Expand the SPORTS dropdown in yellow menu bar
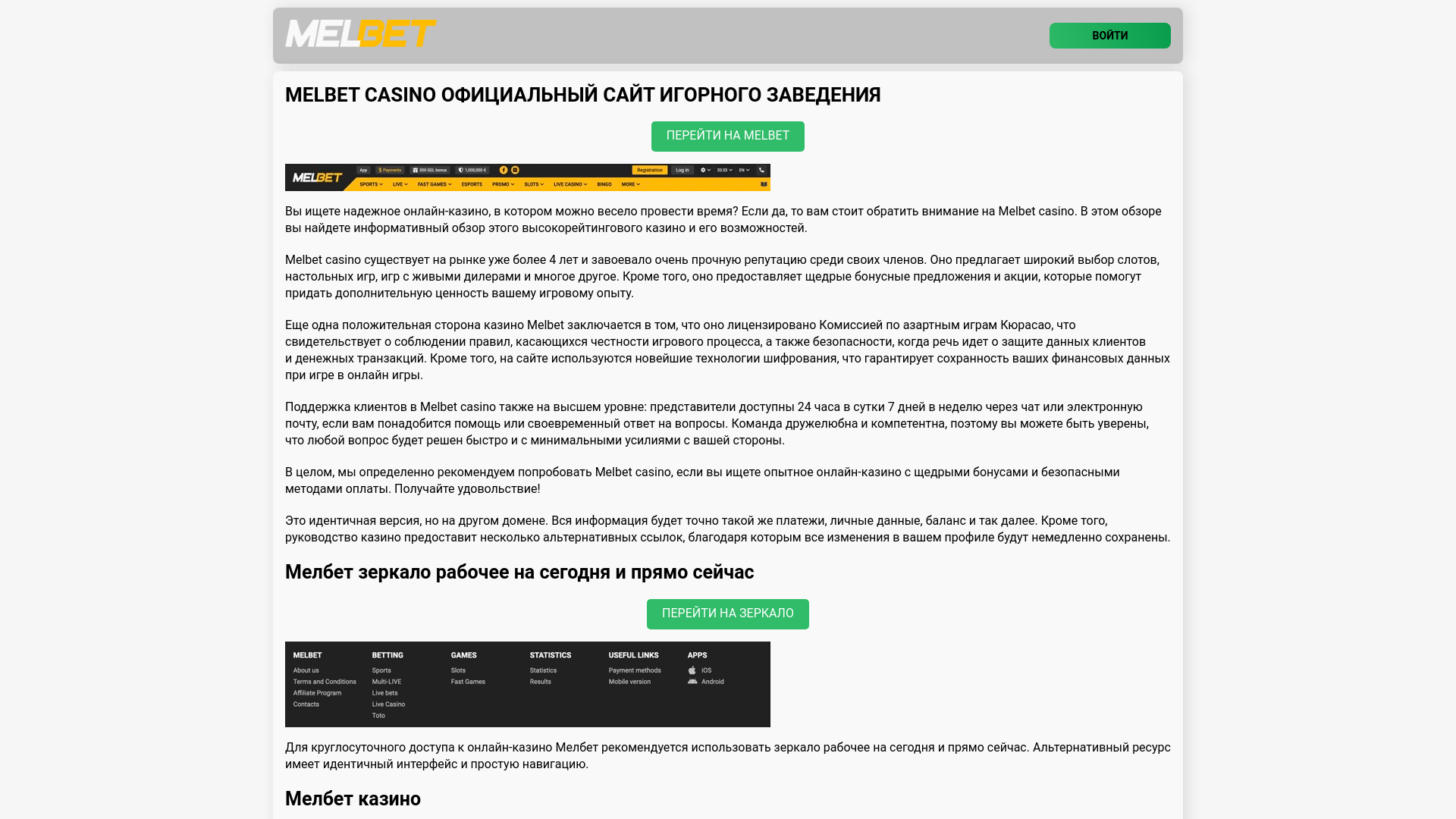 point(371,184)
